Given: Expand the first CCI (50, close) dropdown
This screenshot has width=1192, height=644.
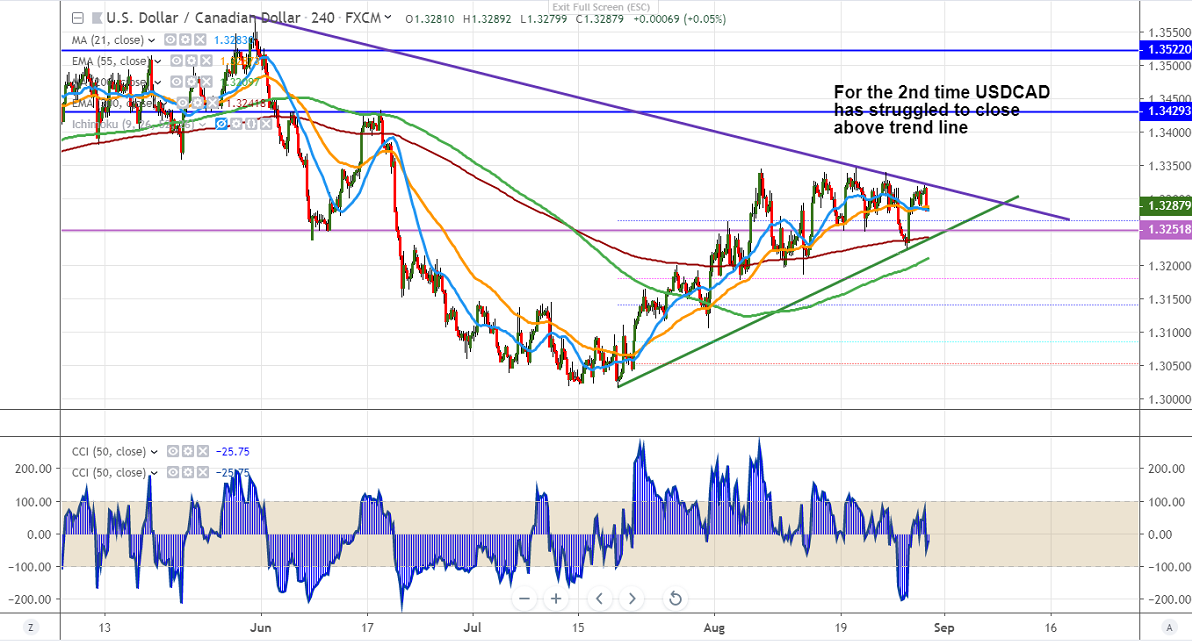Looking at the screenshot, I should coord(154,452).
